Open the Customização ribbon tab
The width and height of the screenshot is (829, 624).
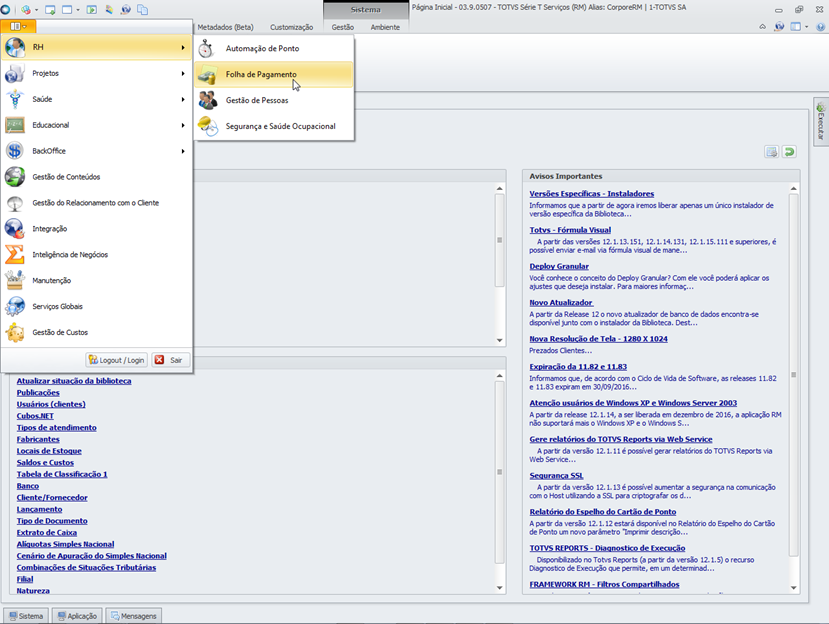(x=291, y=27)
